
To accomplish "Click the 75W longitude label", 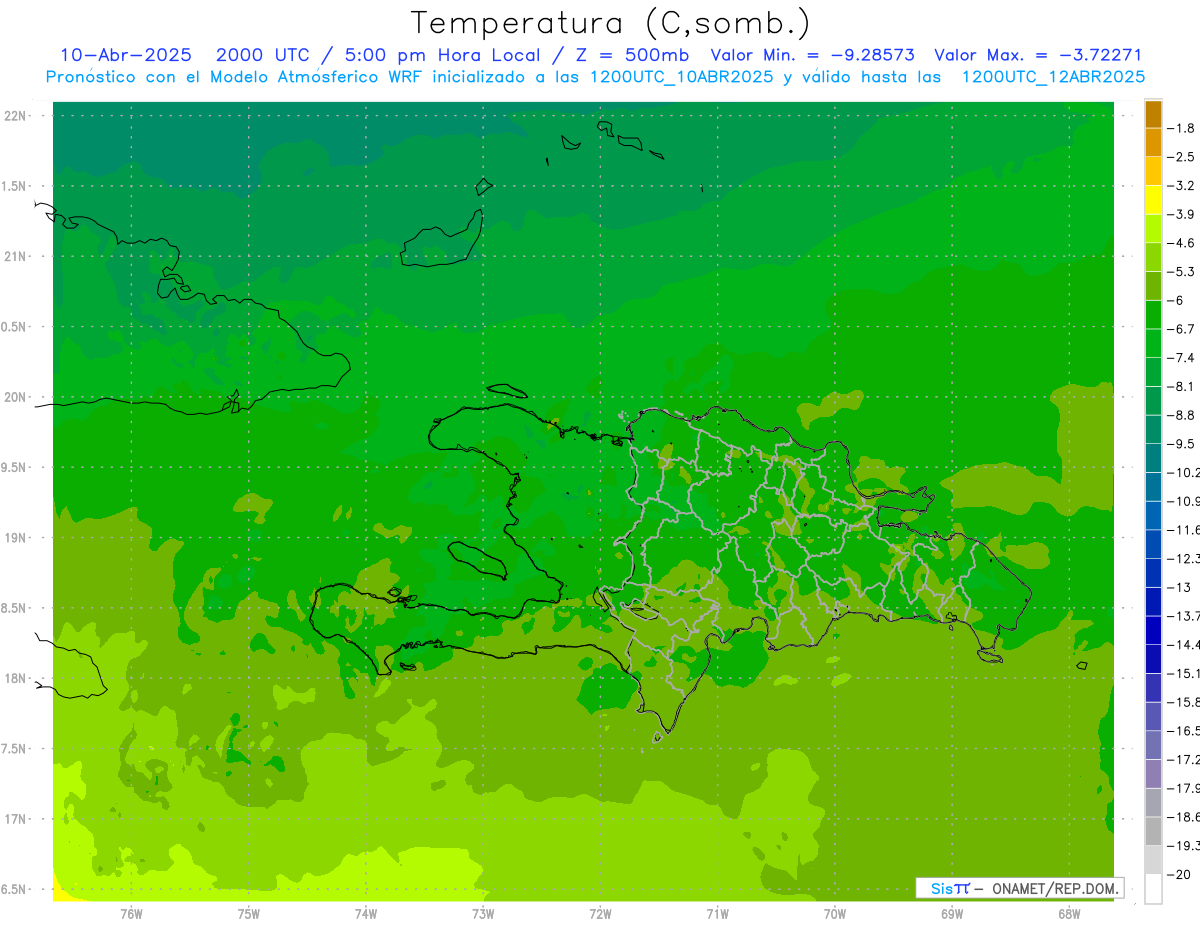I will pyautogui.click(x=249, y=914).
